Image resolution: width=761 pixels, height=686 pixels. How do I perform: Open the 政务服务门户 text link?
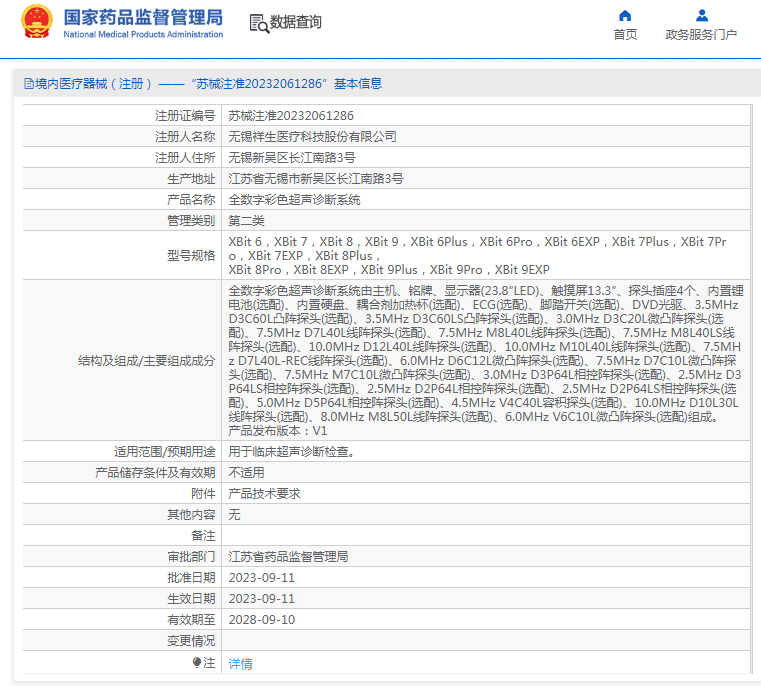click(x=701, y=34)
